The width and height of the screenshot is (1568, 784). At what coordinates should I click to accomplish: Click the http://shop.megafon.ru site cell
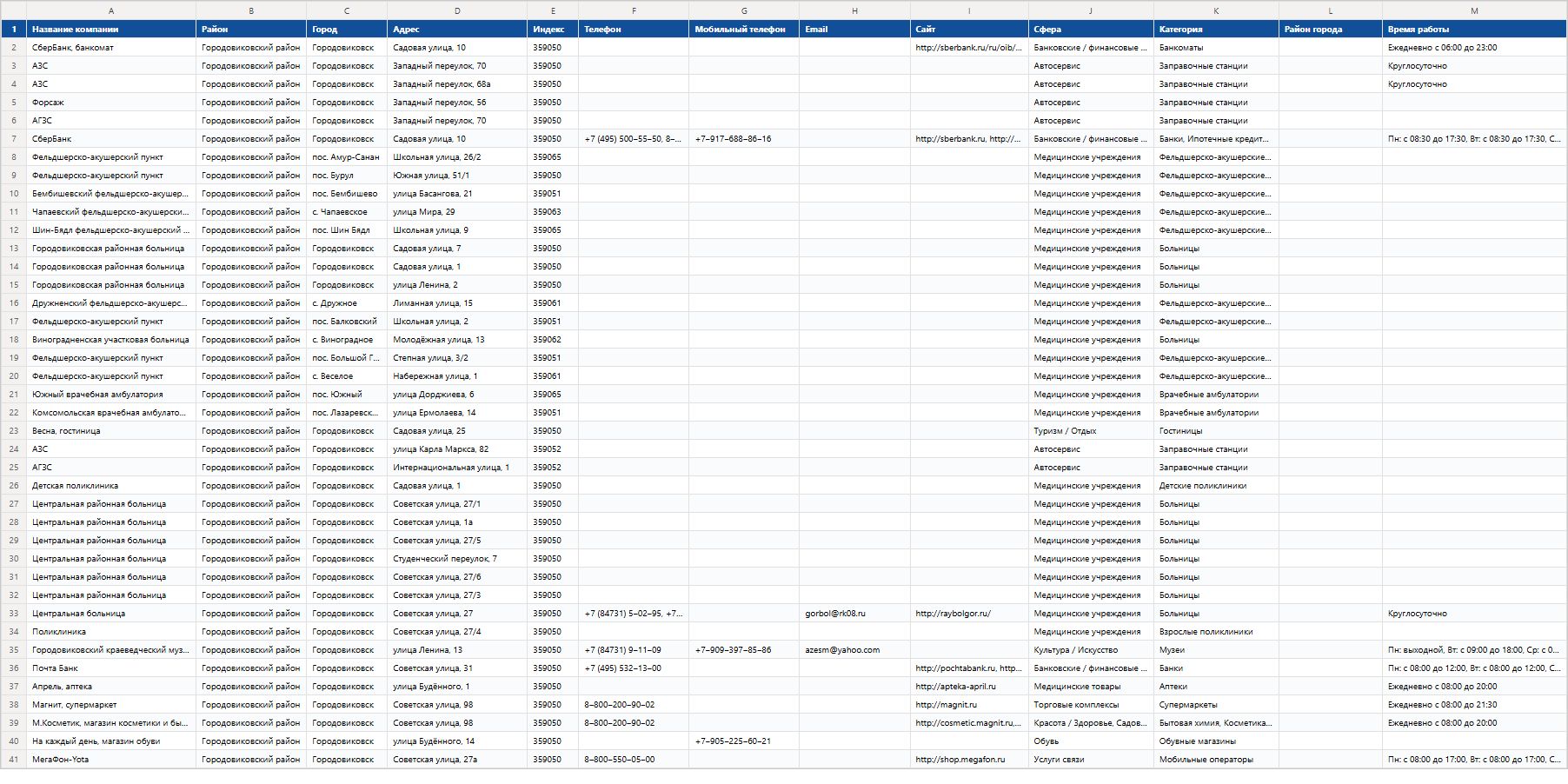[x=969, y=760]
